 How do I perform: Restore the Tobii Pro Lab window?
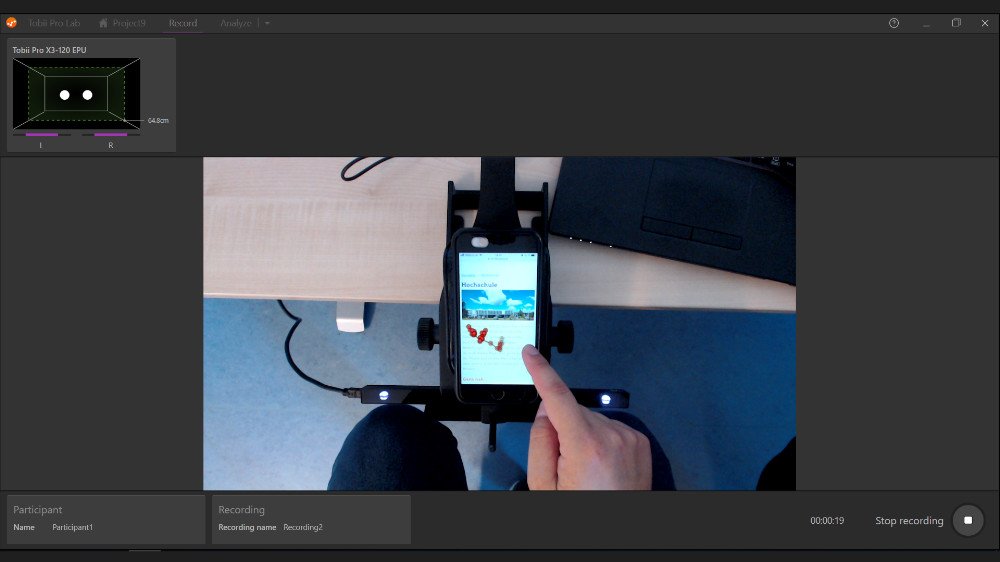(956, 23)
